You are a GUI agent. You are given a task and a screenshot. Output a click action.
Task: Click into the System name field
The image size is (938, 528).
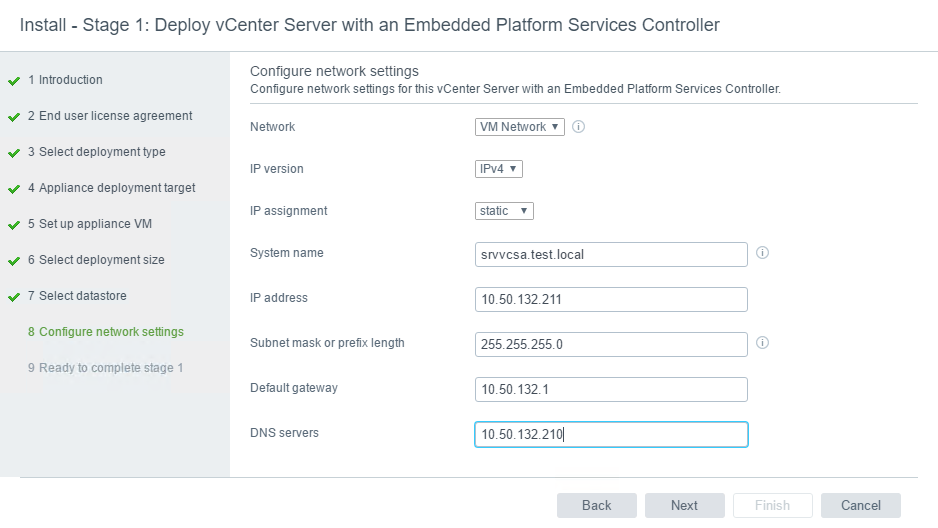[x=611, y=254]
